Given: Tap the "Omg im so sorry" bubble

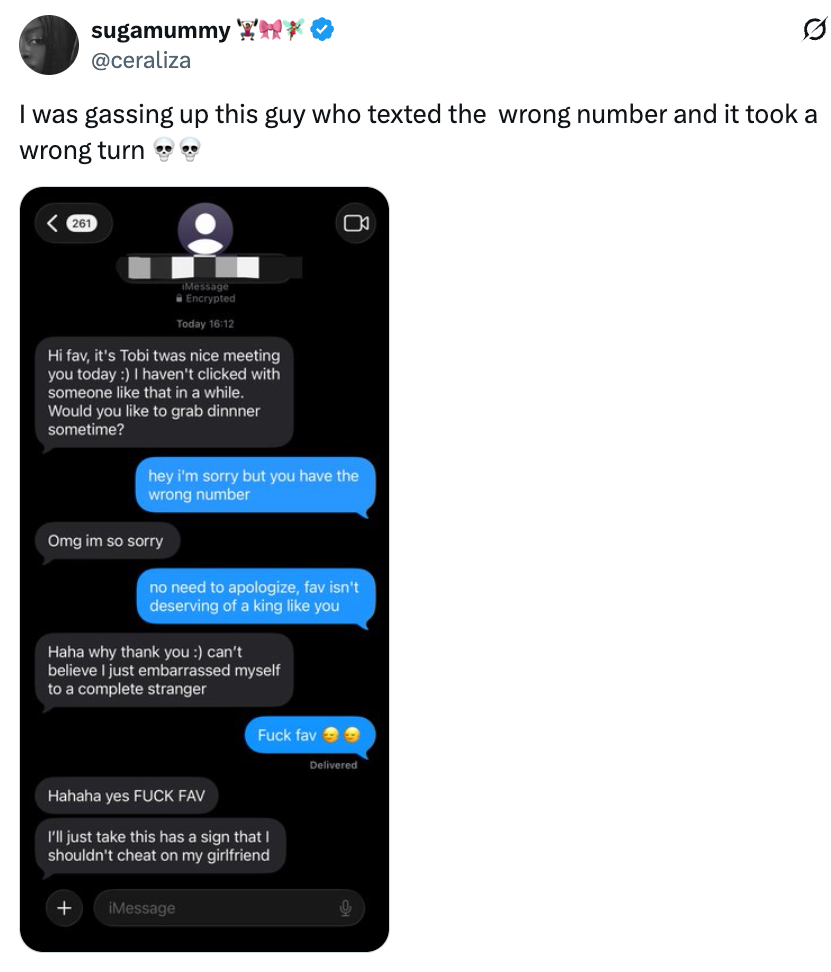Looking at the screenshot, I should pyautogui.click(x=107, y=541).
